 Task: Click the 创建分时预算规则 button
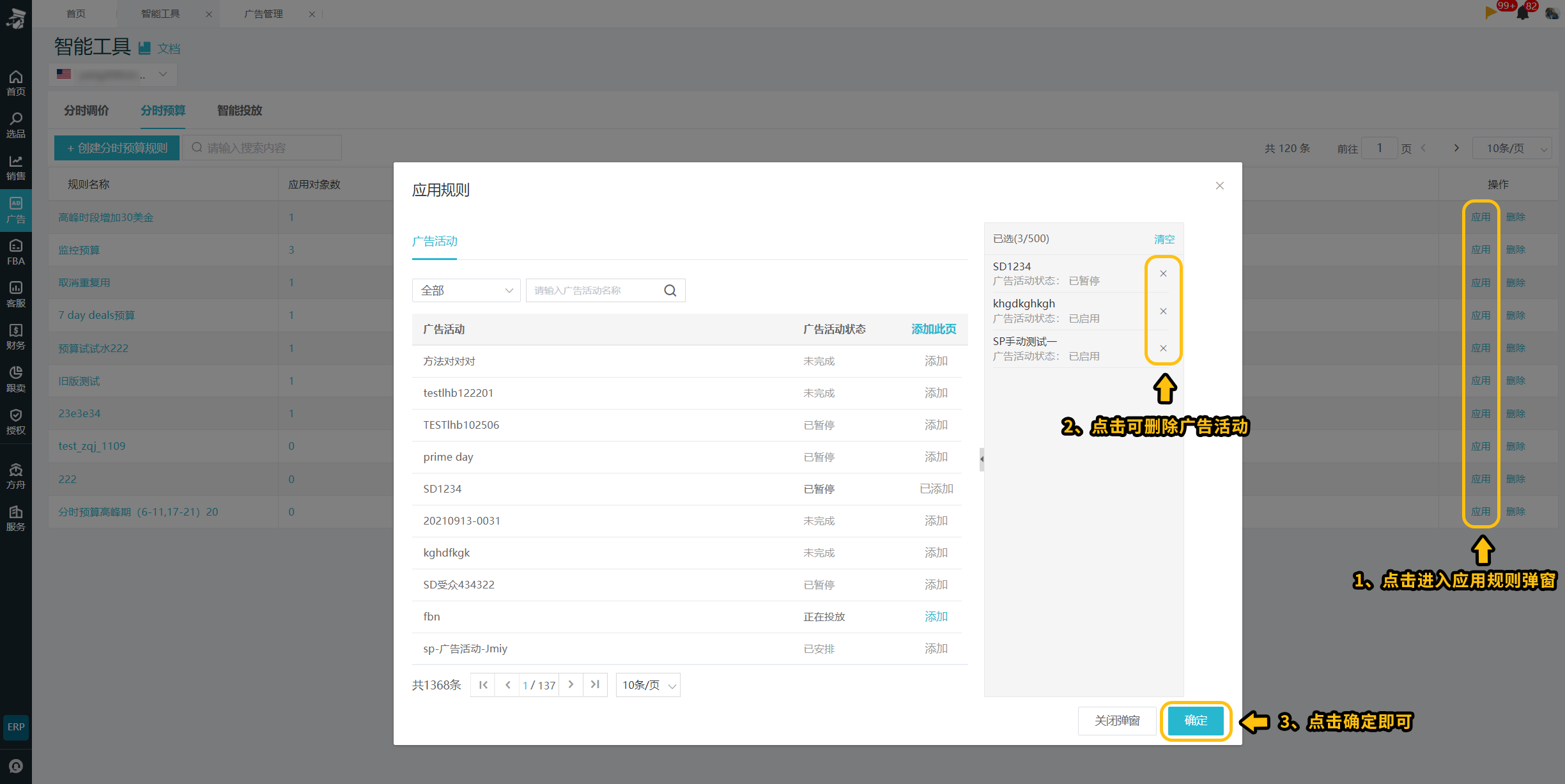(x=117, y=148)
